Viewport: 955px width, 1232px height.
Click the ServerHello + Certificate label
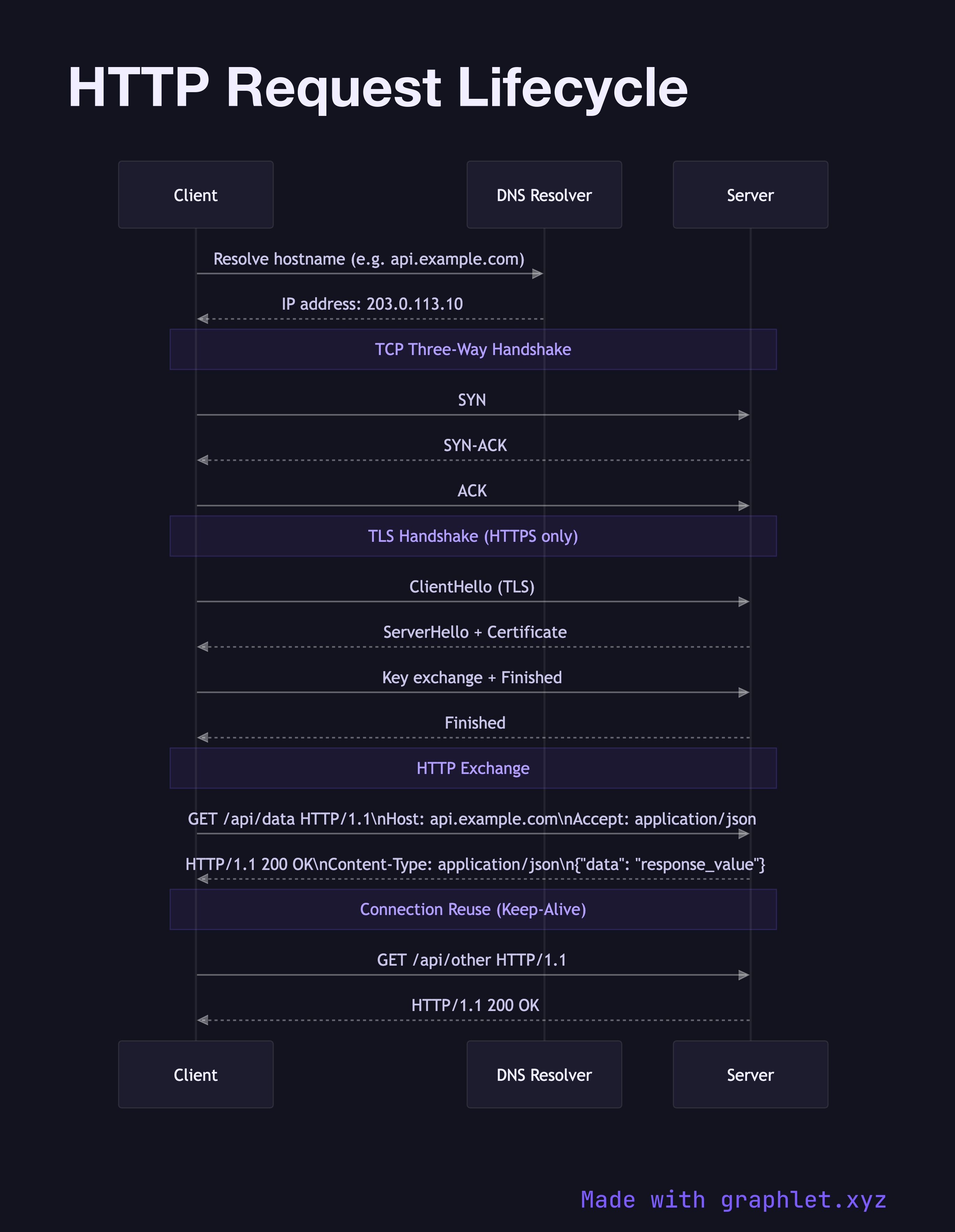[x=475, y=632]
